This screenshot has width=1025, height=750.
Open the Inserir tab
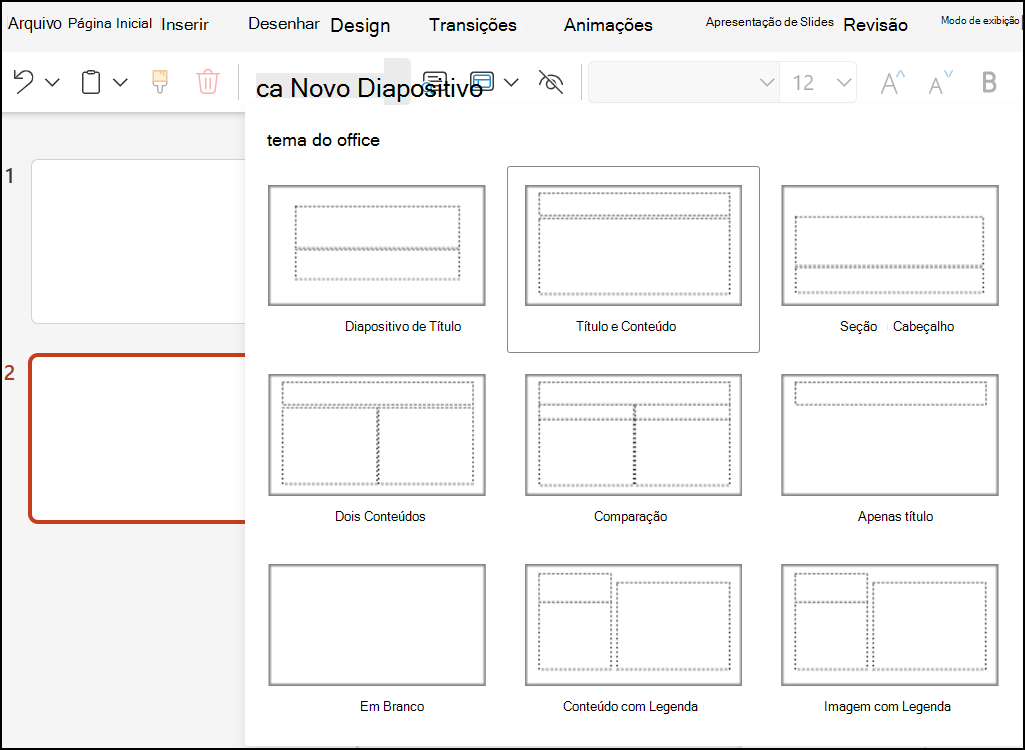tap(185, 24)
